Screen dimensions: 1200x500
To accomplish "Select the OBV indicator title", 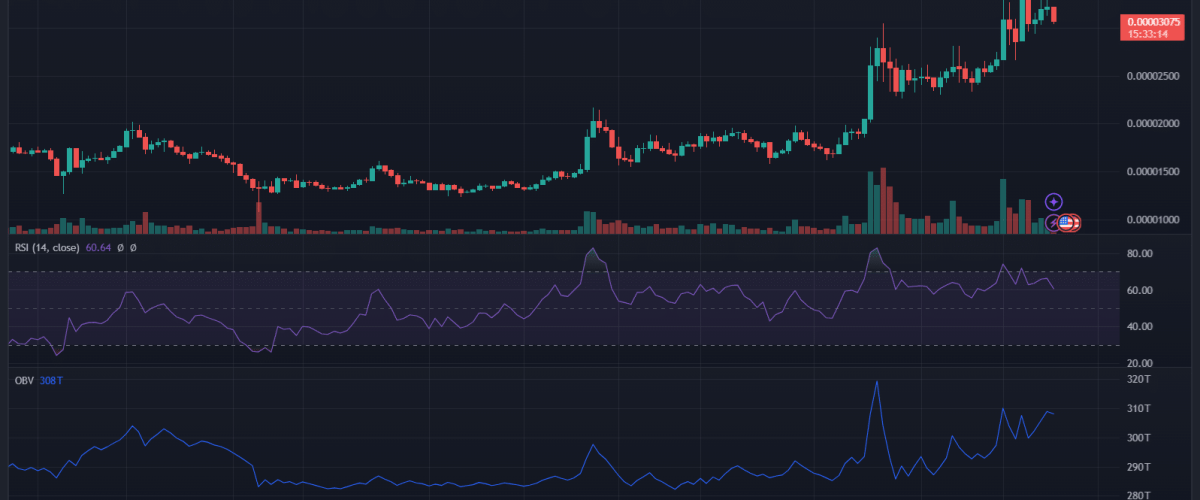I will 24,380.
